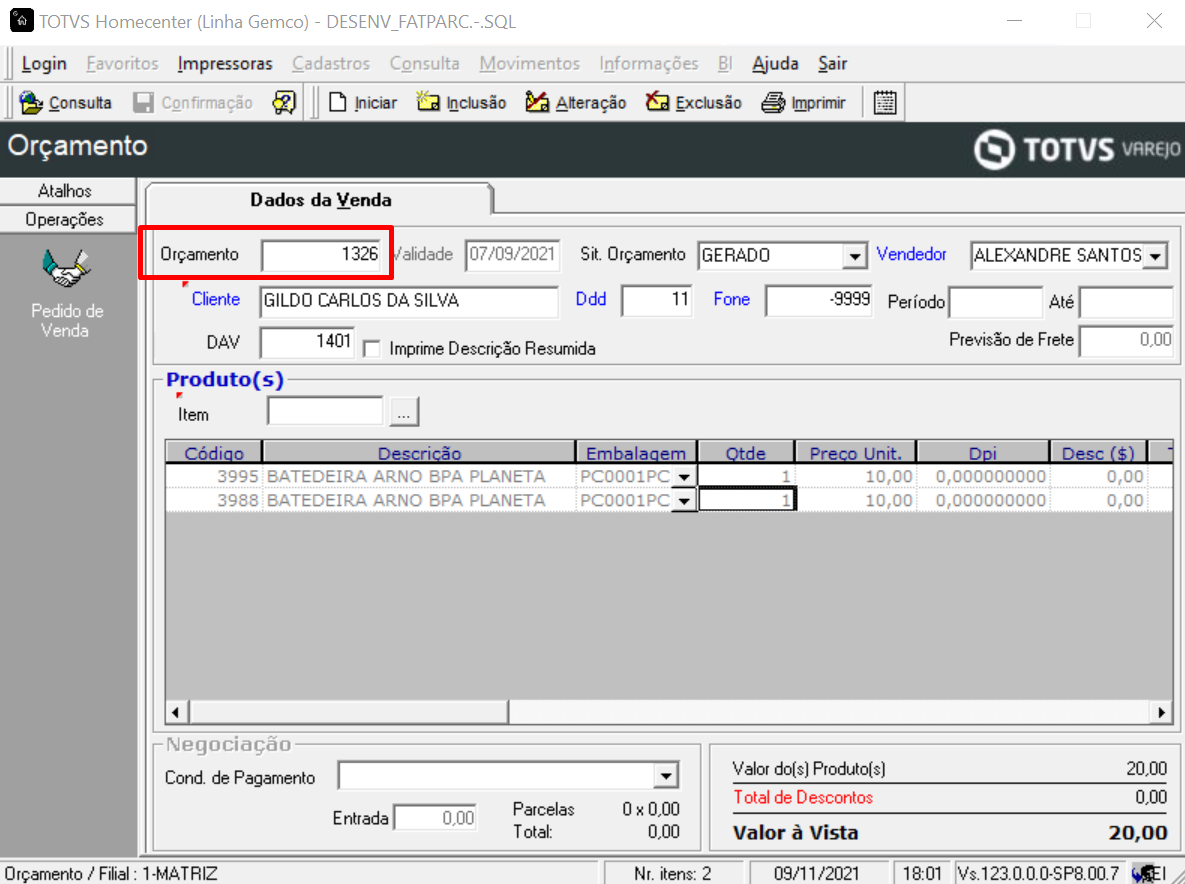Click the Exclusão delete icon
This screenshot has height=884, width=1185.
pos(657,102)
